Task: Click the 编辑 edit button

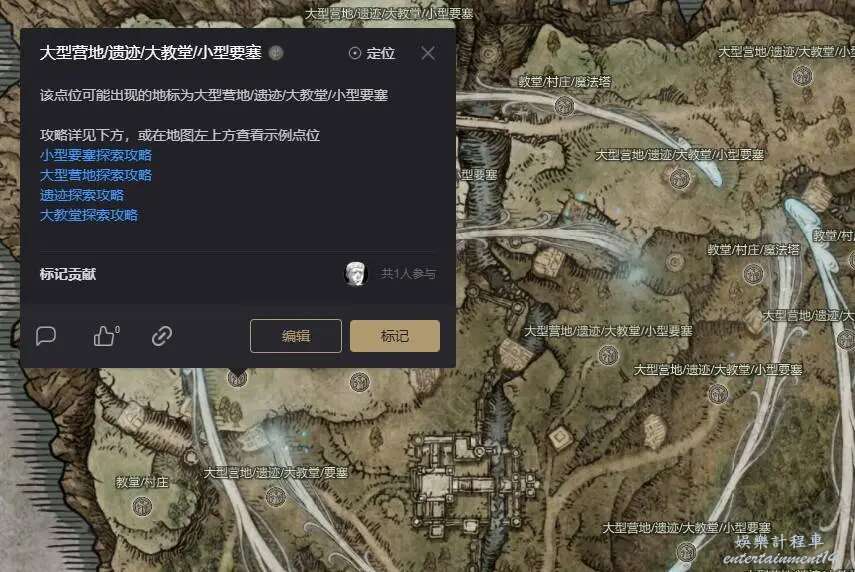Action: [296, 336]
